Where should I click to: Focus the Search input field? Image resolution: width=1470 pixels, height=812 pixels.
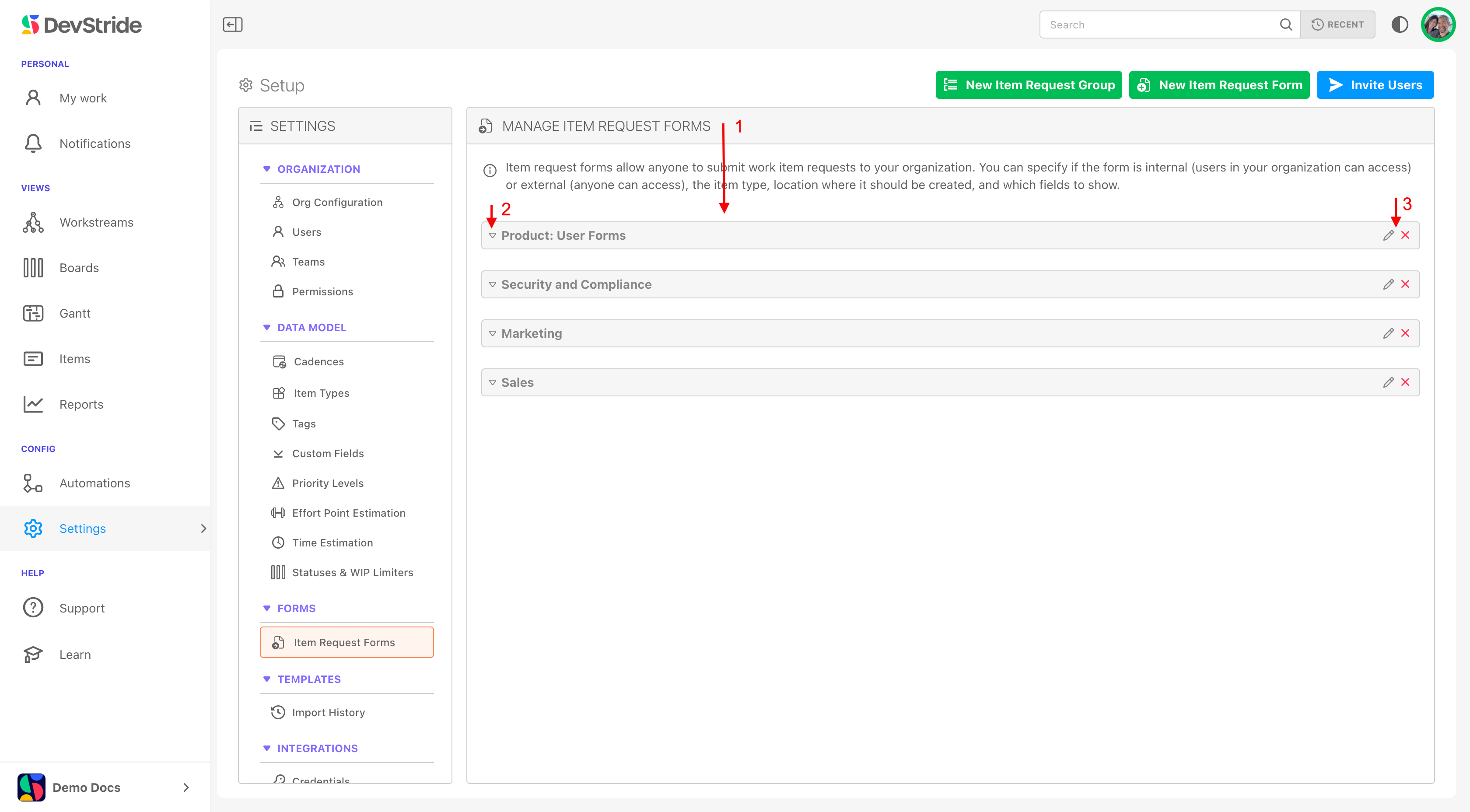coord(1158,24)
